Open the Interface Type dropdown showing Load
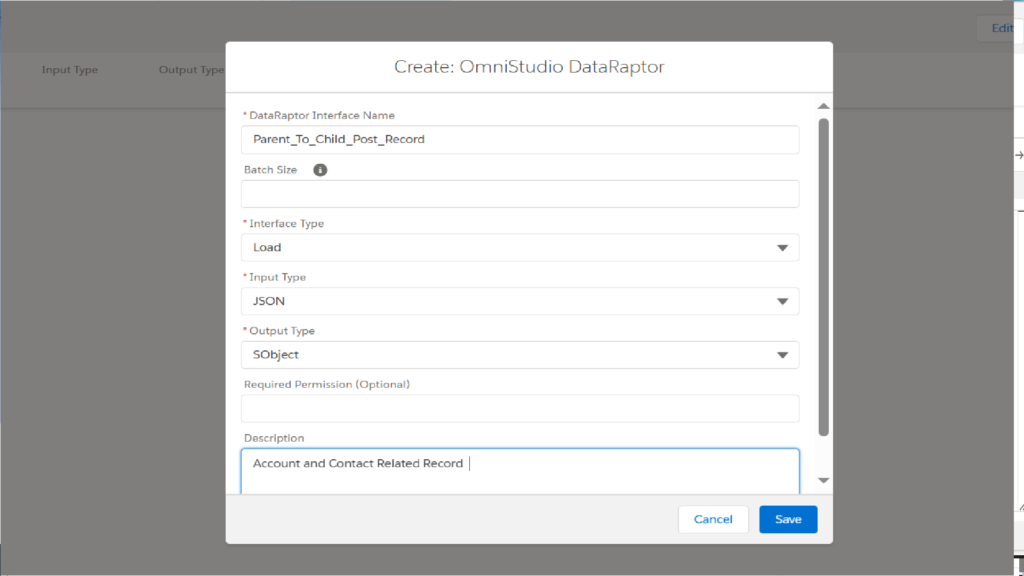 (520, 248)
